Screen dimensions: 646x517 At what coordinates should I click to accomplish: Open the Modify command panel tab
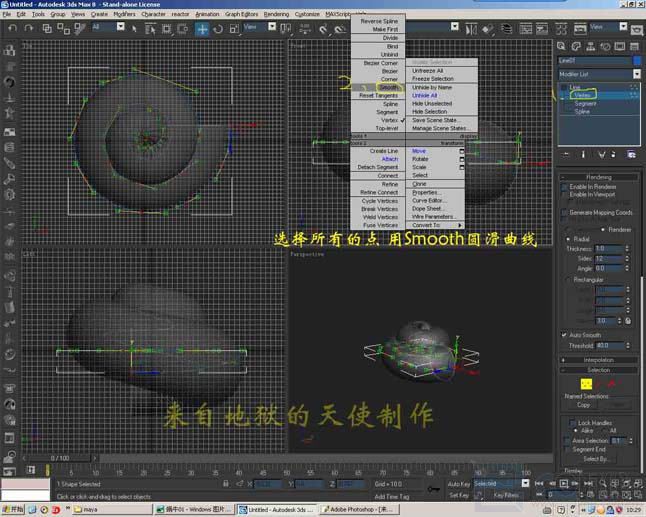576,46
